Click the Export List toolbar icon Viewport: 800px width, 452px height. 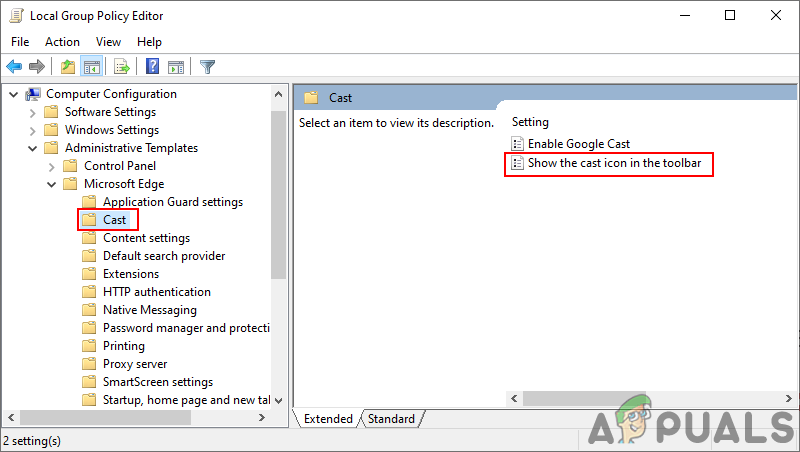pyautogui.click(x=122, y=66)
